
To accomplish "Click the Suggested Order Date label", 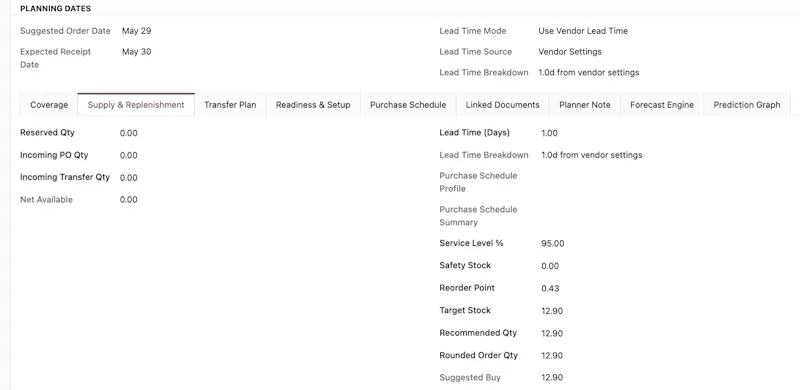I will point(65,31).
